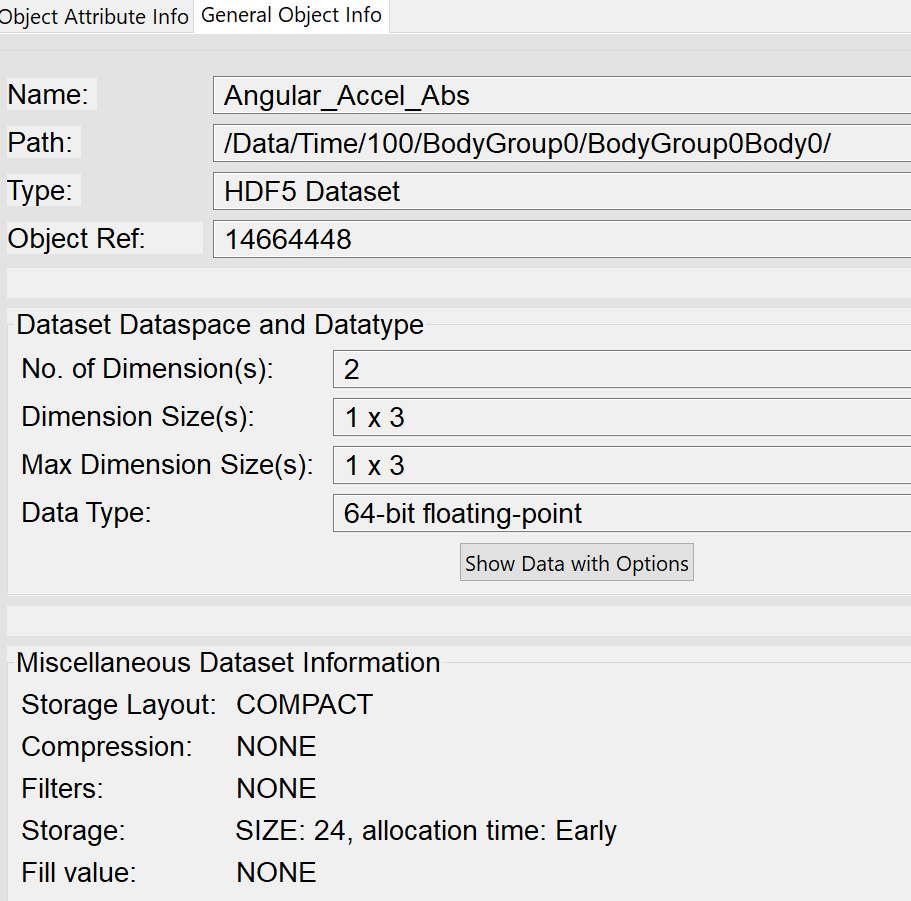Click the No. of Dimension(s) value field
Image resolution: width=911 pixels, height=901 pixels.
click(622, 369)
